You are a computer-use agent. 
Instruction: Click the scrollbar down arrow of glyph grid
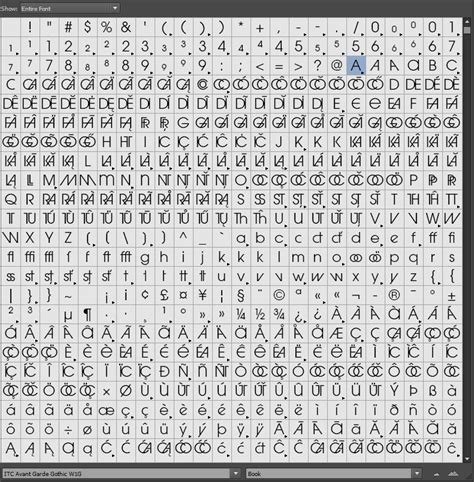point(467,459)
